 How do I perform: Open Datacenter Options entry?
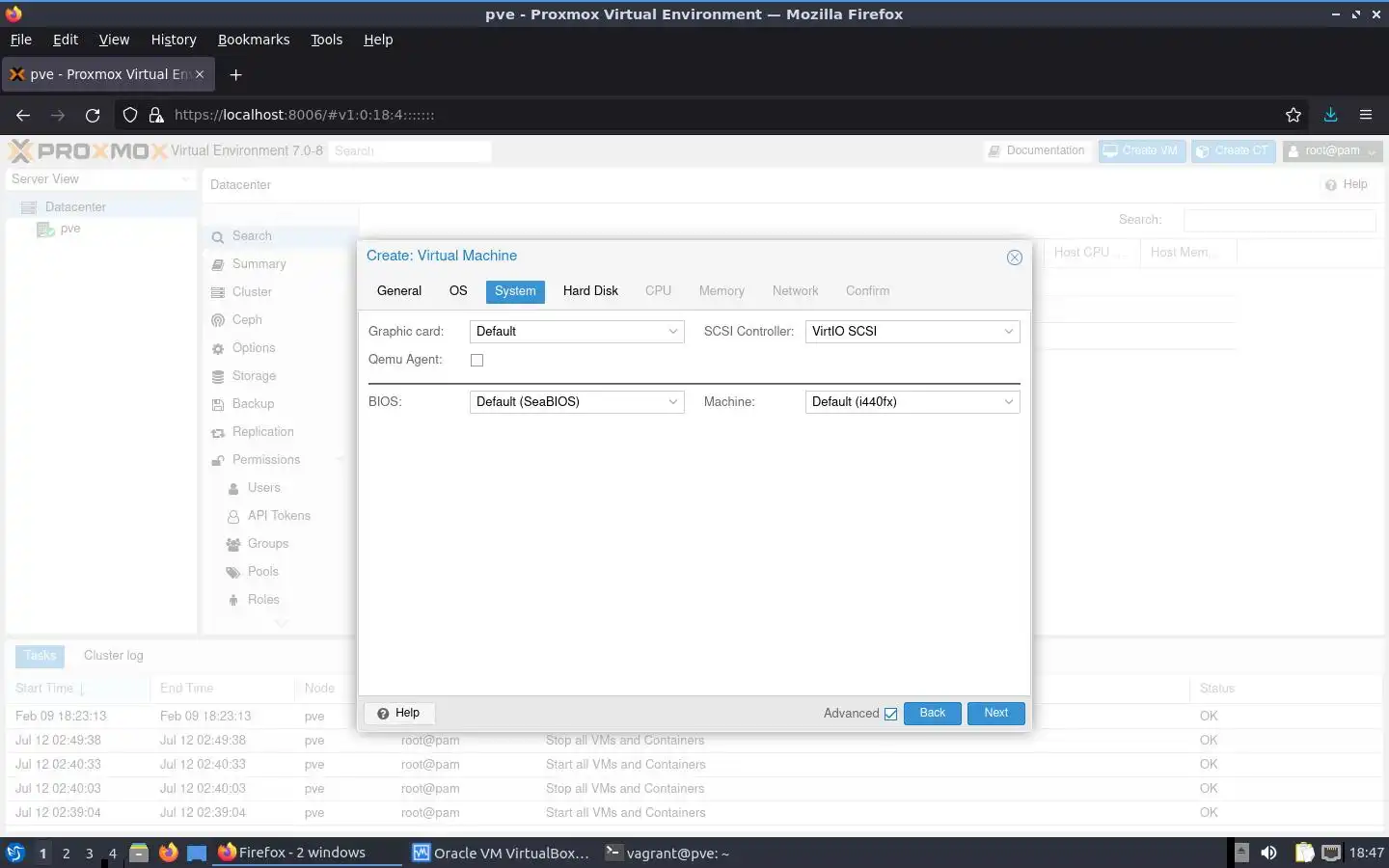(254, 348)
